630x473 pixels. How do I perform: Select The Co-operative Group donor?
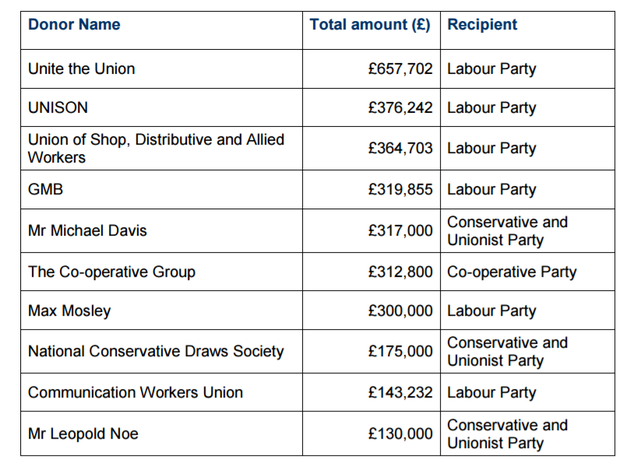pyautogui.click(x=112, y=272)
